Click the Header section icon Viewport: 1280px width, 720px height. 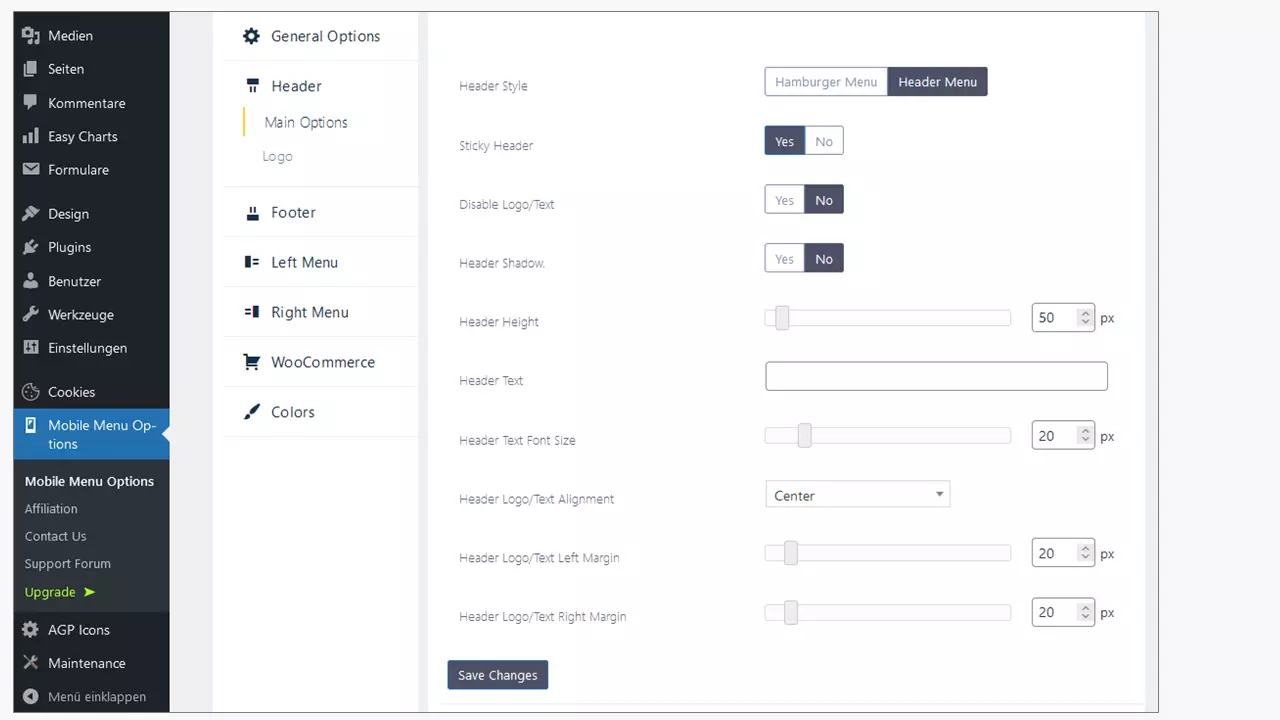pyautogui.click(x=252, y=86)
